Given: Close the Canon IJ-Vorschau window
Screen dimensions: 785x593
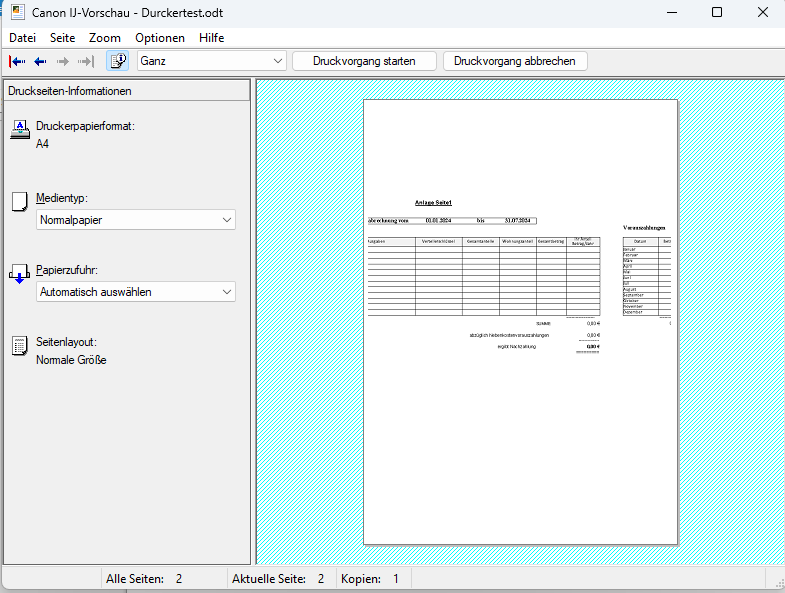Looking at the screenshot, I should 762,12.
